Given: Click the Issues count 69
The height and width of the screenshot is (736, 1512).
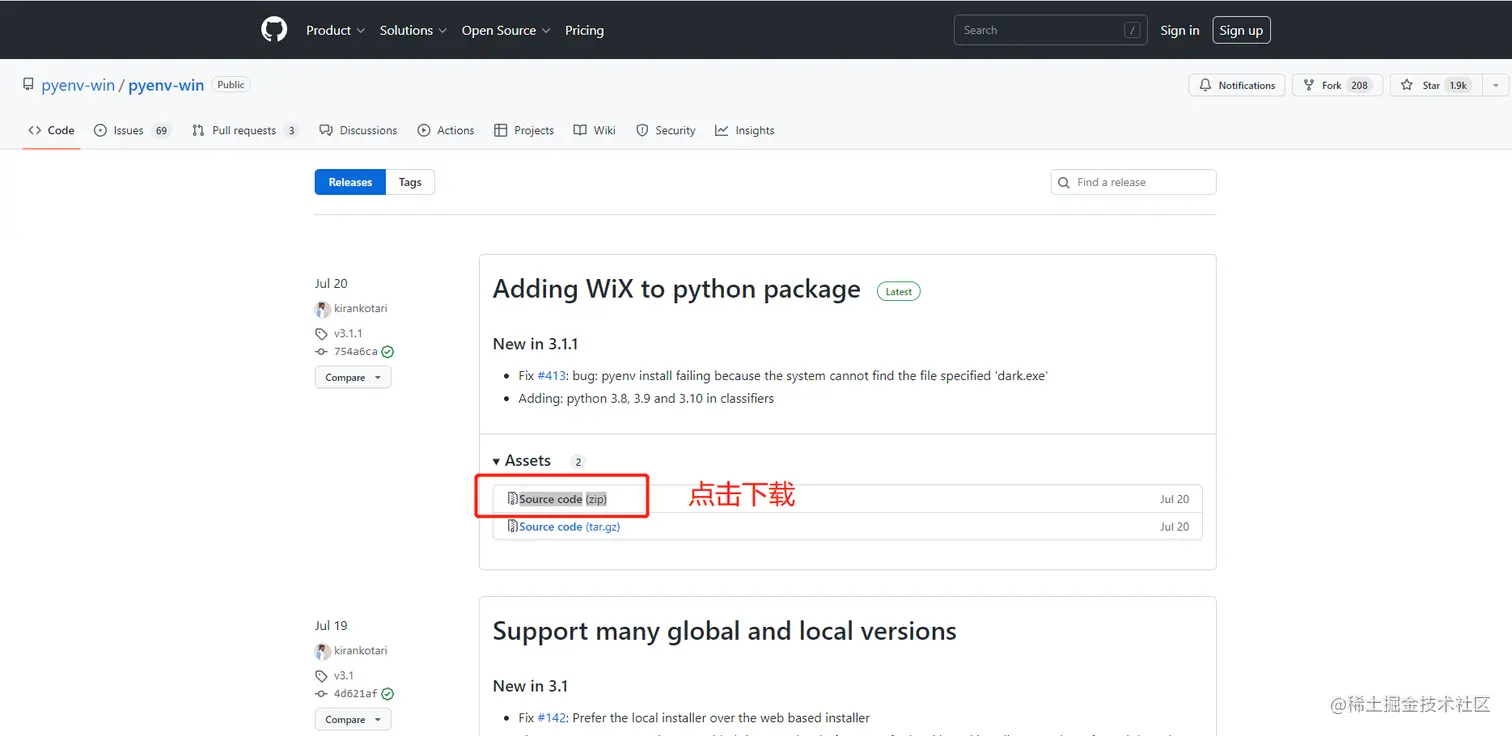Looking at the screenshot, I should tap(161, 131).
